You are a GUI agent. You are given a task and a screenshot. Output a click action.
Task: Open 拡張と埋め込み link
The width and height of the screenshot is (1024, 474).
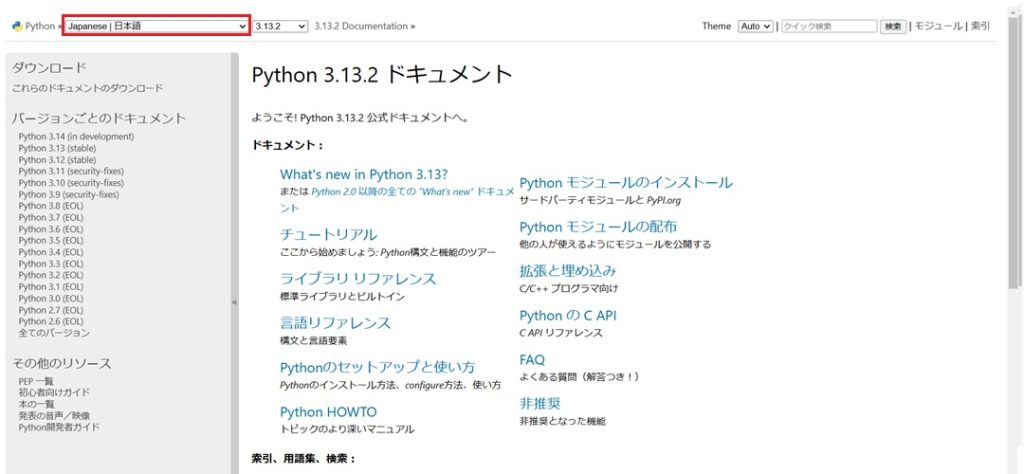(568, 271)
